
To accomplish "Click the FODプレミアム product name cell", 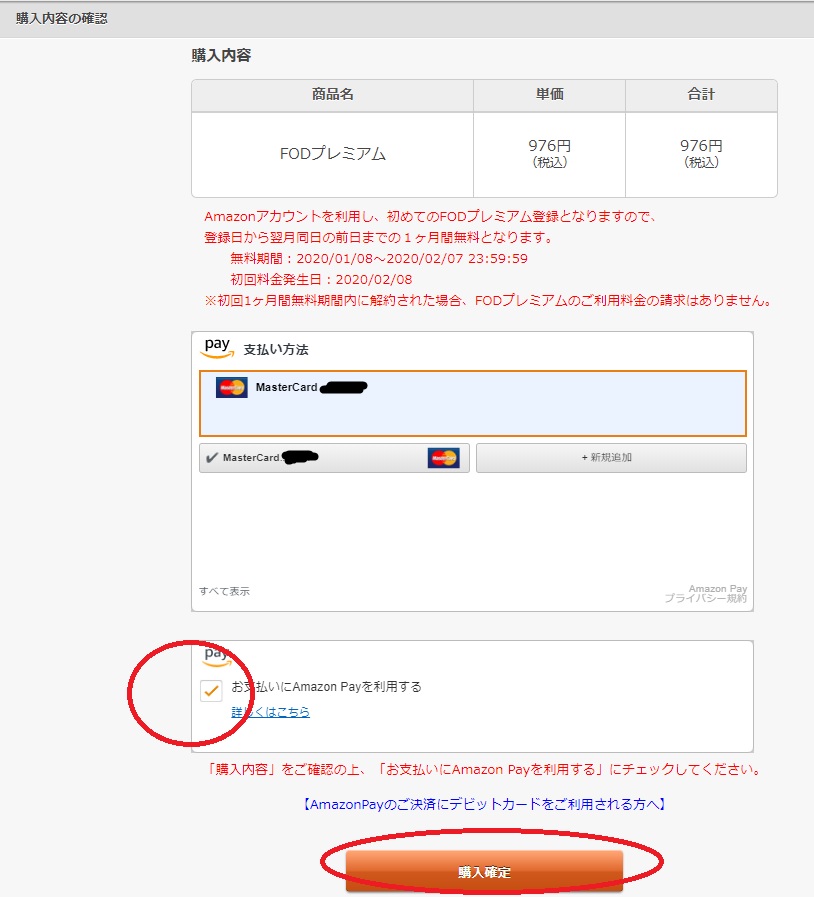I will (x=332, y=154).
